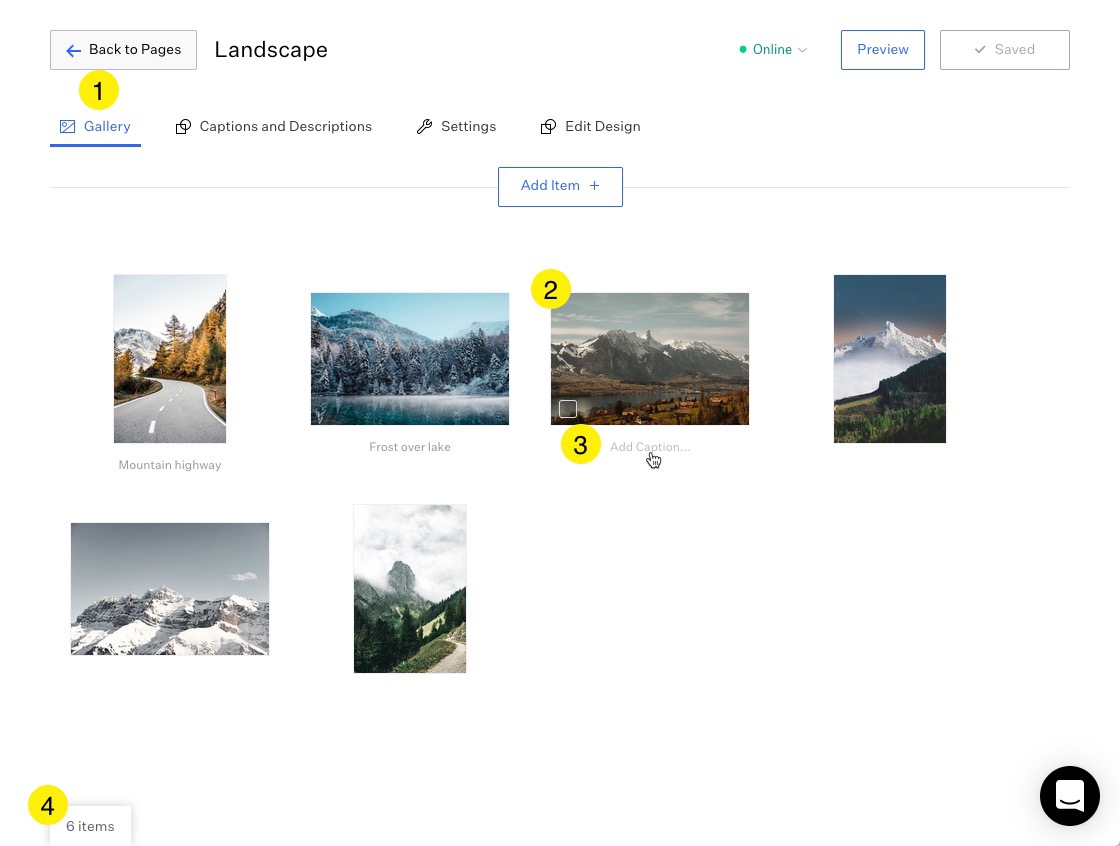Viewport: 1120px width, 846px height.
Task: Open the Edit Design tab
Action: pyautogui.click(x=590, y=126)
